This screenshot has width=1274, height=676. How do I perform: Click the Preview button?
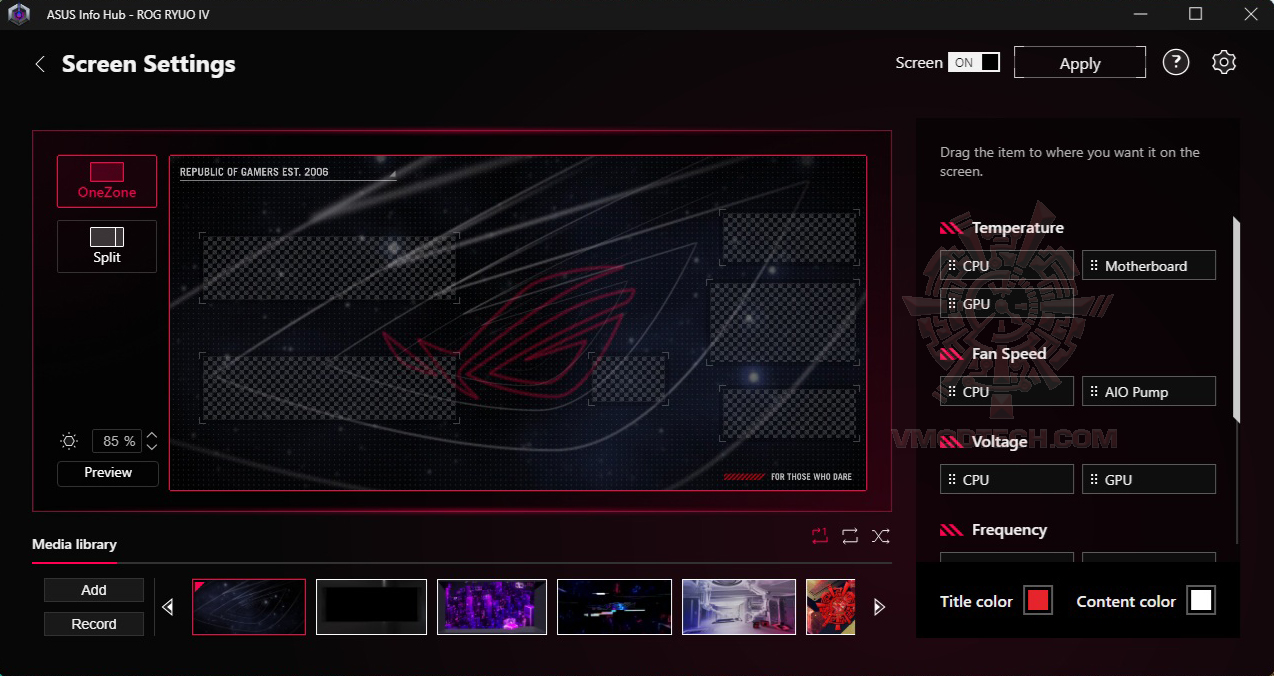108,473
